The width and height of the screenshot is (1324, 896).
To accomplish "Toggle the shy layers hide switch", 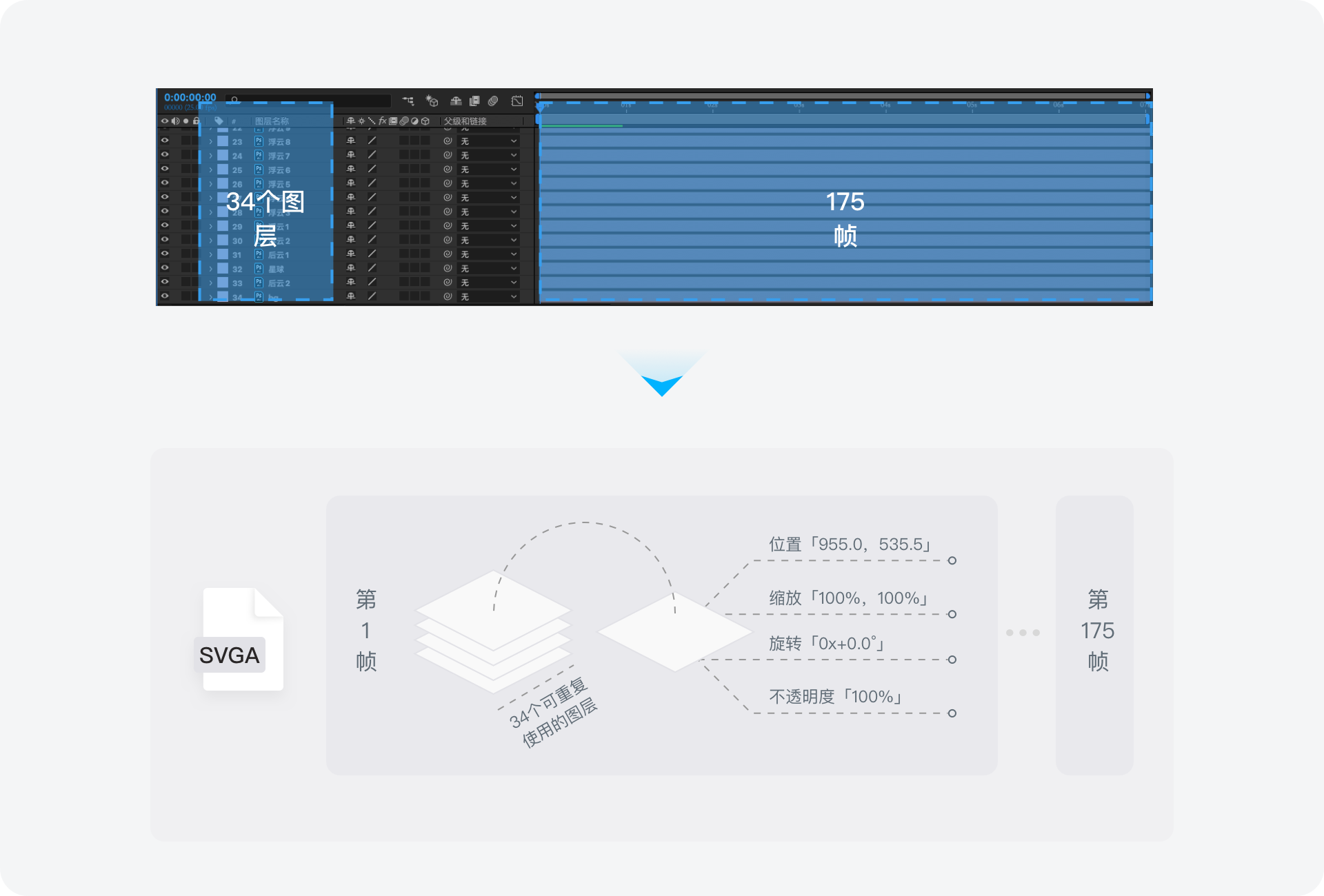I will point(456,101).
